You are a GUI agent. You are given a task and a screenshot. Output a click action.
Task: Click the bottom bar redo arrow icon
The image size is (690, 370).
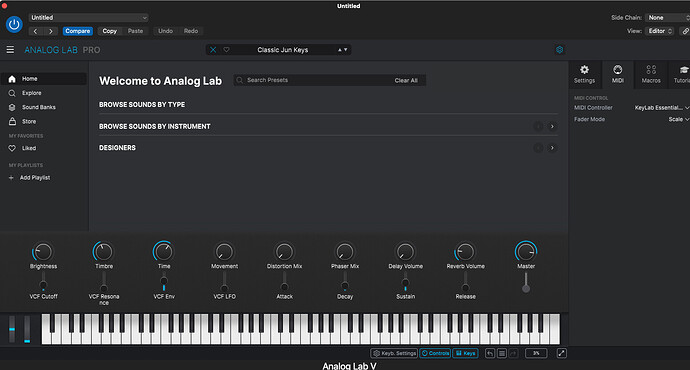[x=514, y=353]
